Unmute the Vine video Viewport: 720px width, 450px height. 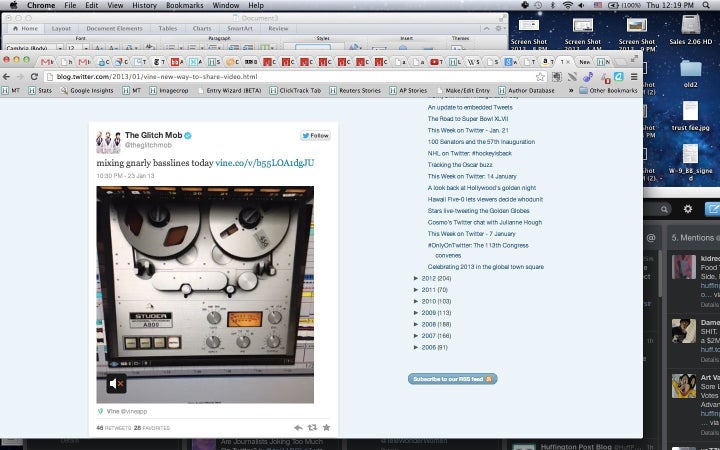(116, 383)
